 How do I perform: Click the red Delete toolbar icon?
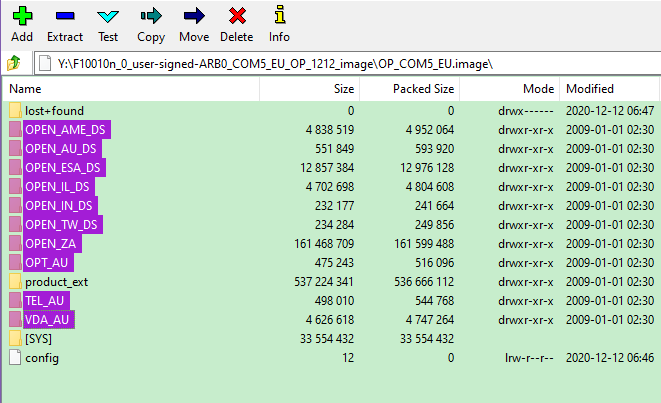pos(237,16)
